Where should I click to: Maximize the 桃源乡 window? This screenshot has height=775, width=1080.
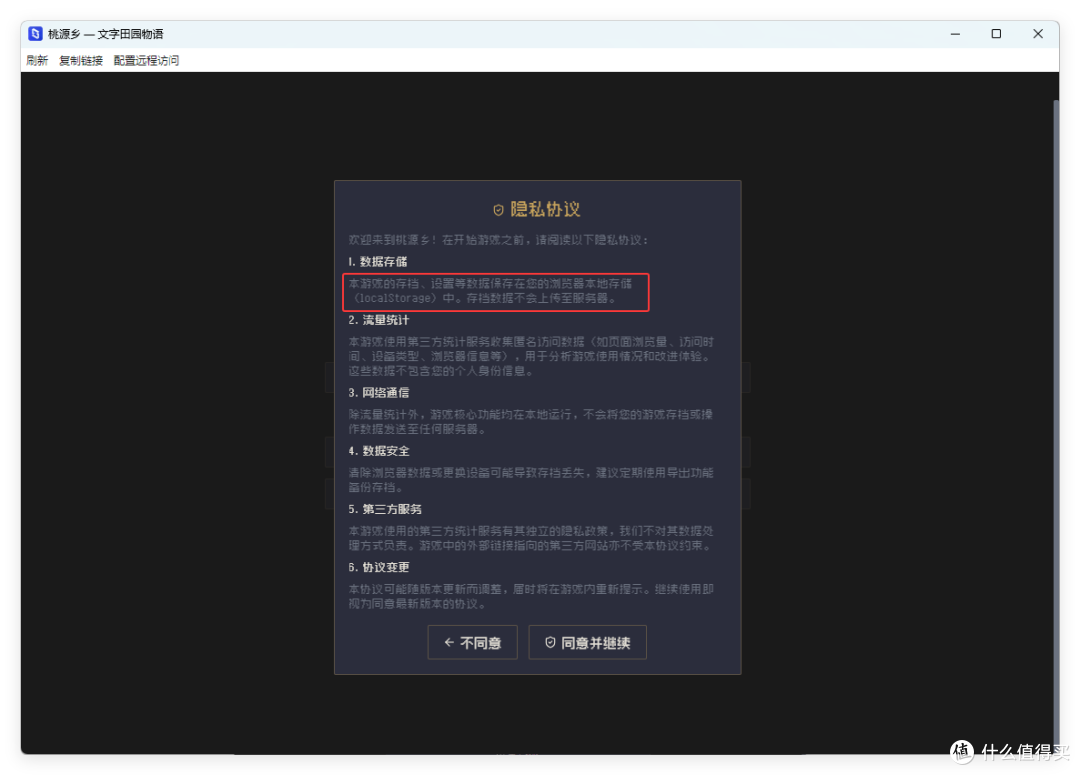[x=996, y=34]
